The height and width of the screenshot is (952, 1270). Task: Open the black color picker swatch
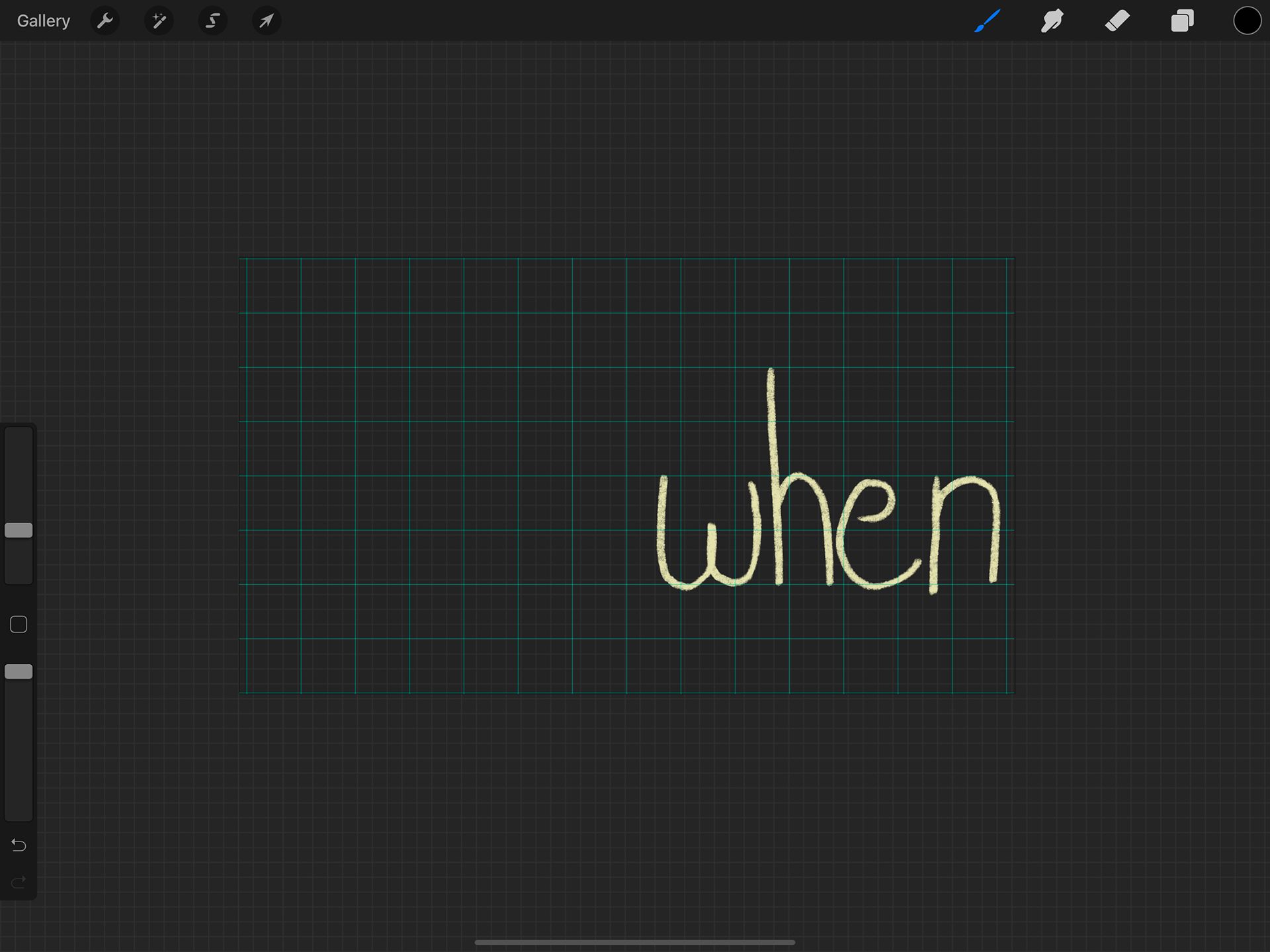(1247, 21)
